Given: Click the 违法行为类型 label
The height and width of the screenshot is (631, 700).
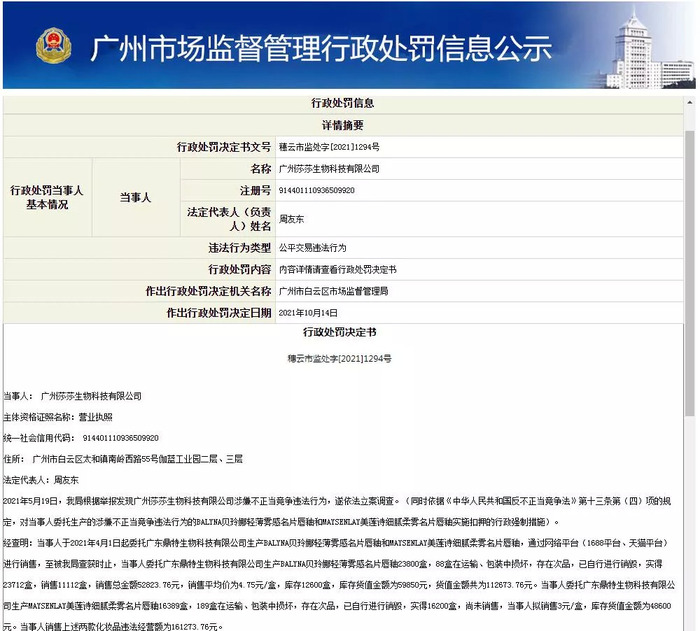Looking at the screenshot, I should [x=240, y=248].
